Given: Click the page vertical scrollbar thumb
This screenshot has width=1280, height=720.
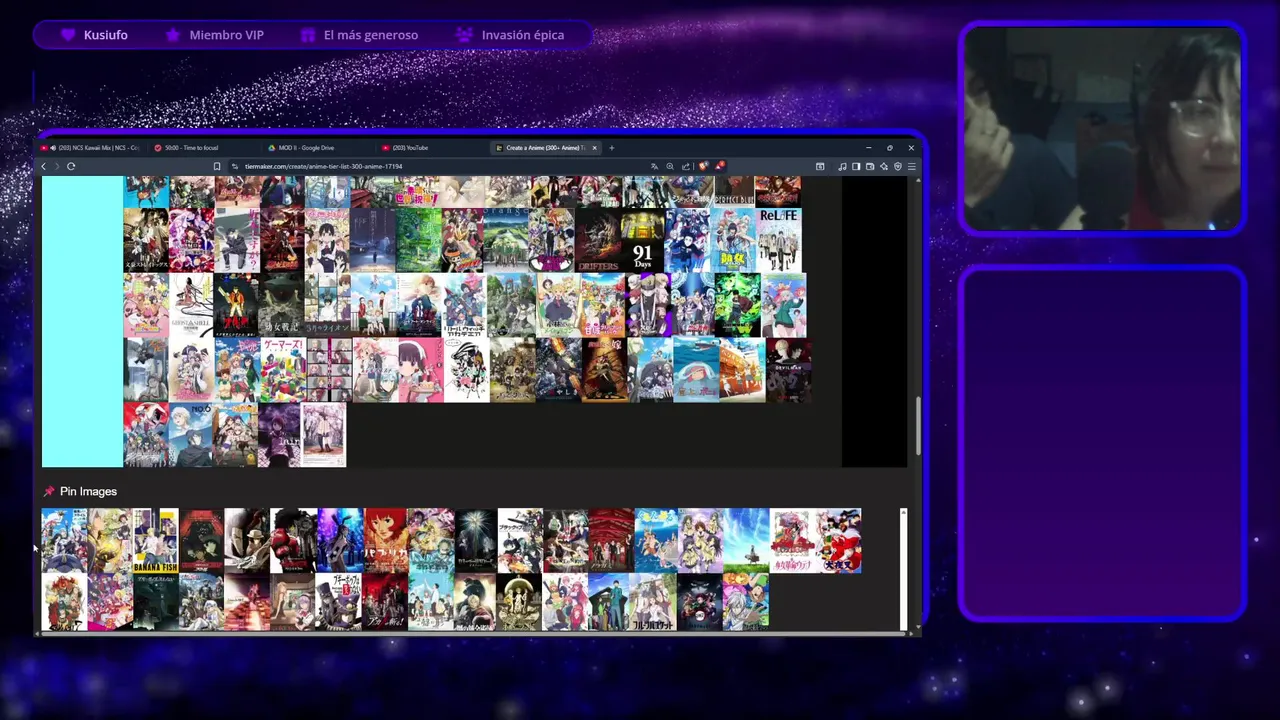Looking at the screenshot, I should click(917, 426).
